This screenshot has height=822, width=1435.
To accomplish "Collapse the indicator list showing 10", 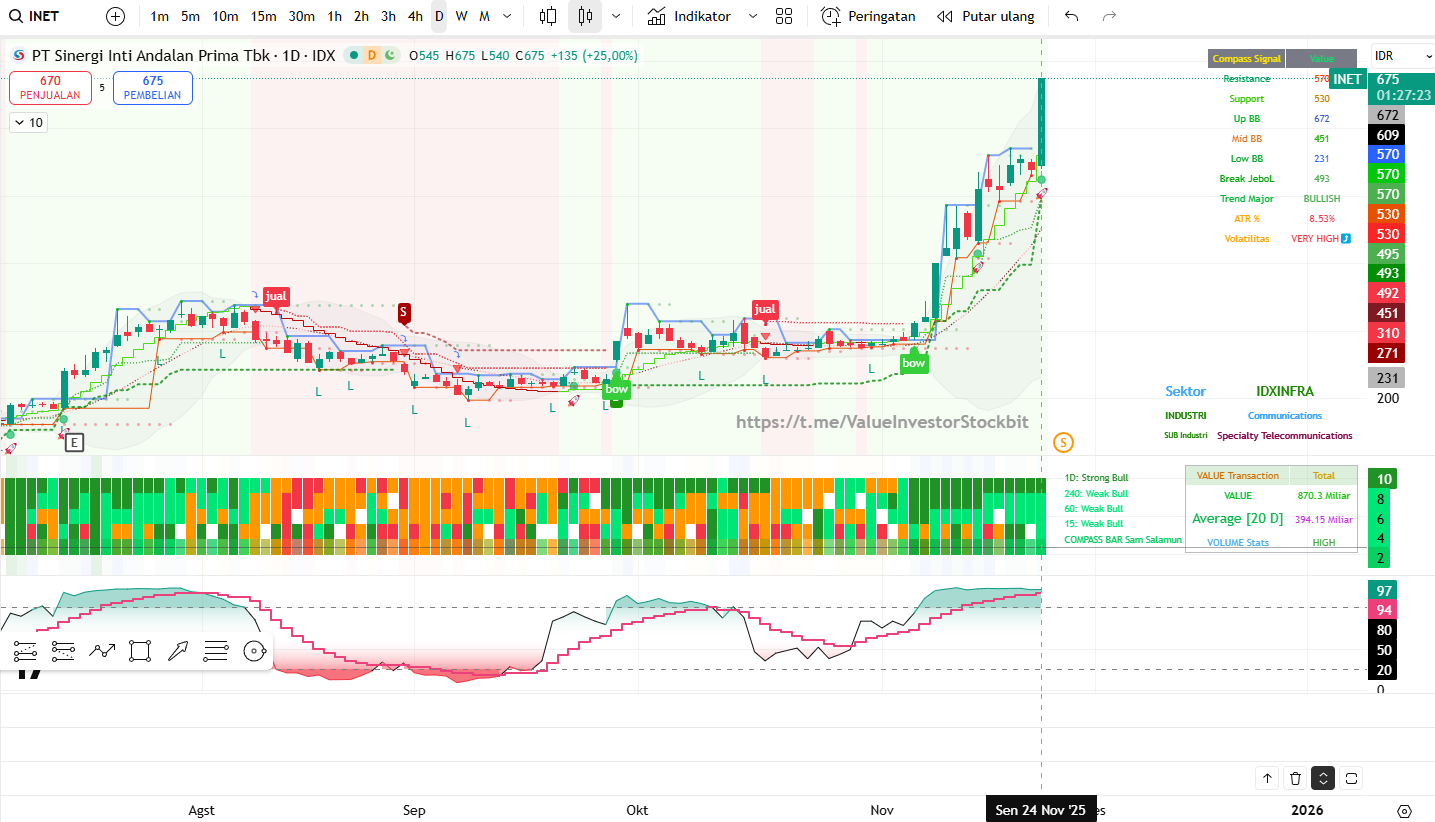I will (x=27, y=123).
